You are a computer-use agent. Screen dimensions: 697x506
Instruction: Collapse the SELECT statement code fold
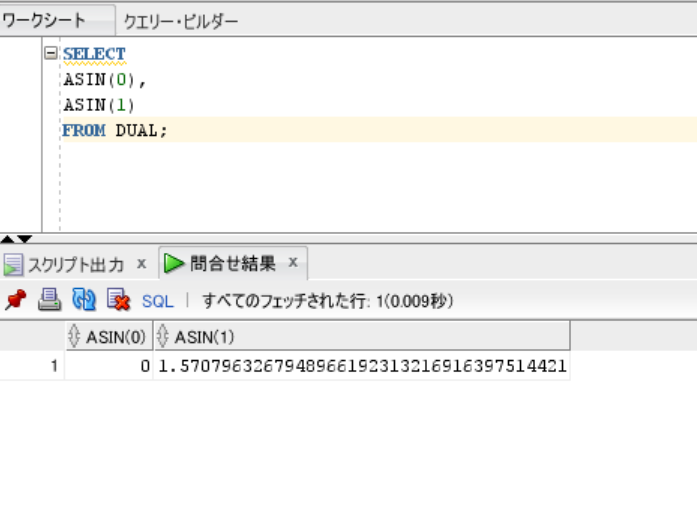[50, 53]
